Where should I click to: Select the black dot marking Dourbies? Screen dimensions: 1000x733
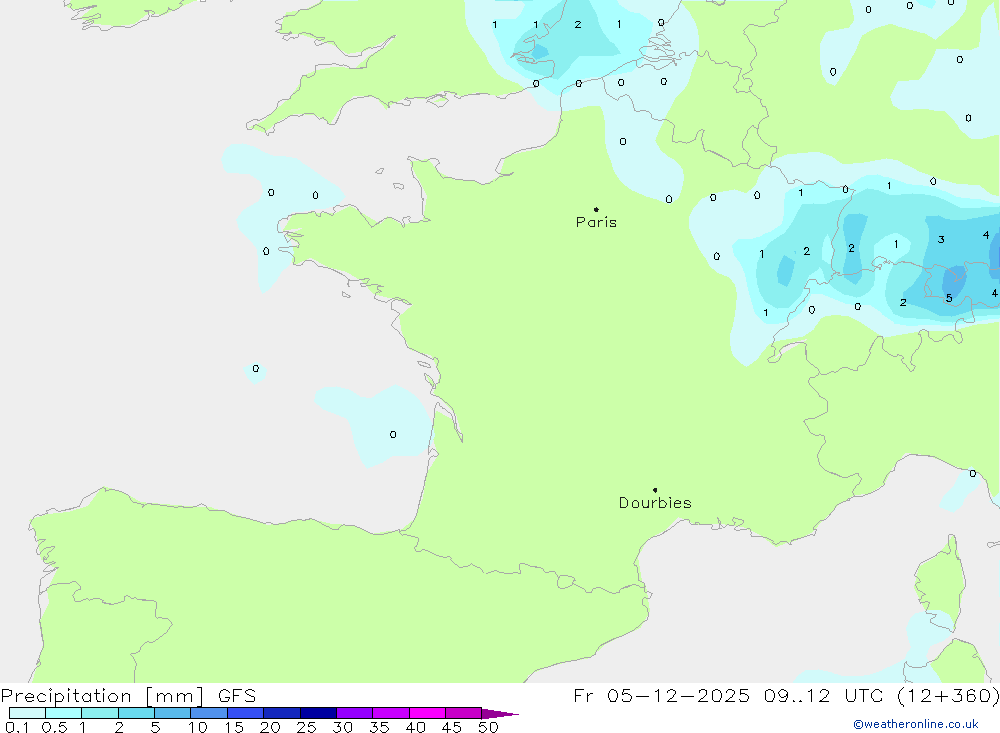coord(655,490)
